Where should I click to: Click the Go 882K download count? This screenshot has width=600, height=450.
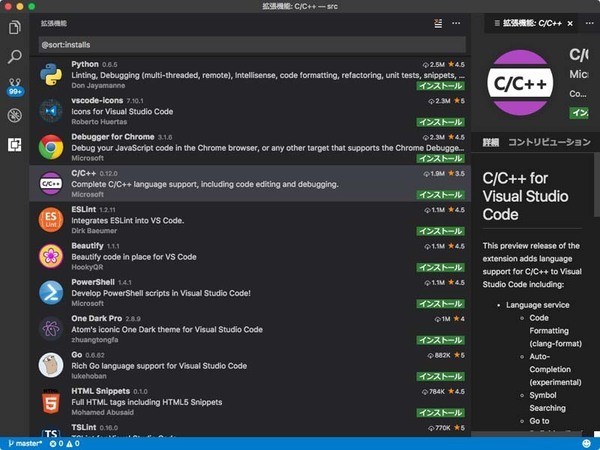coord(439,355)
